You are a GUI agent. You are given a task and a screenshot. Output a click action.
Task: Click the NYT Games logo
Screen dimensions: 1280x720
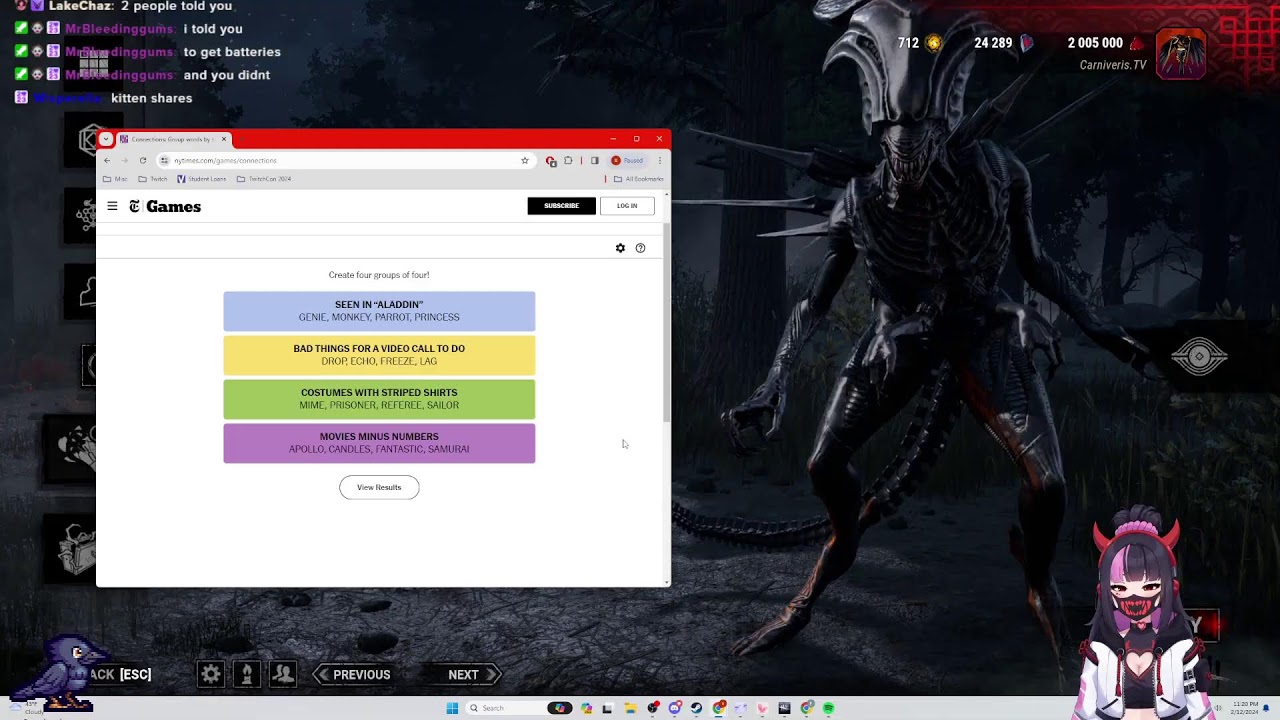(x=165, y=206)
